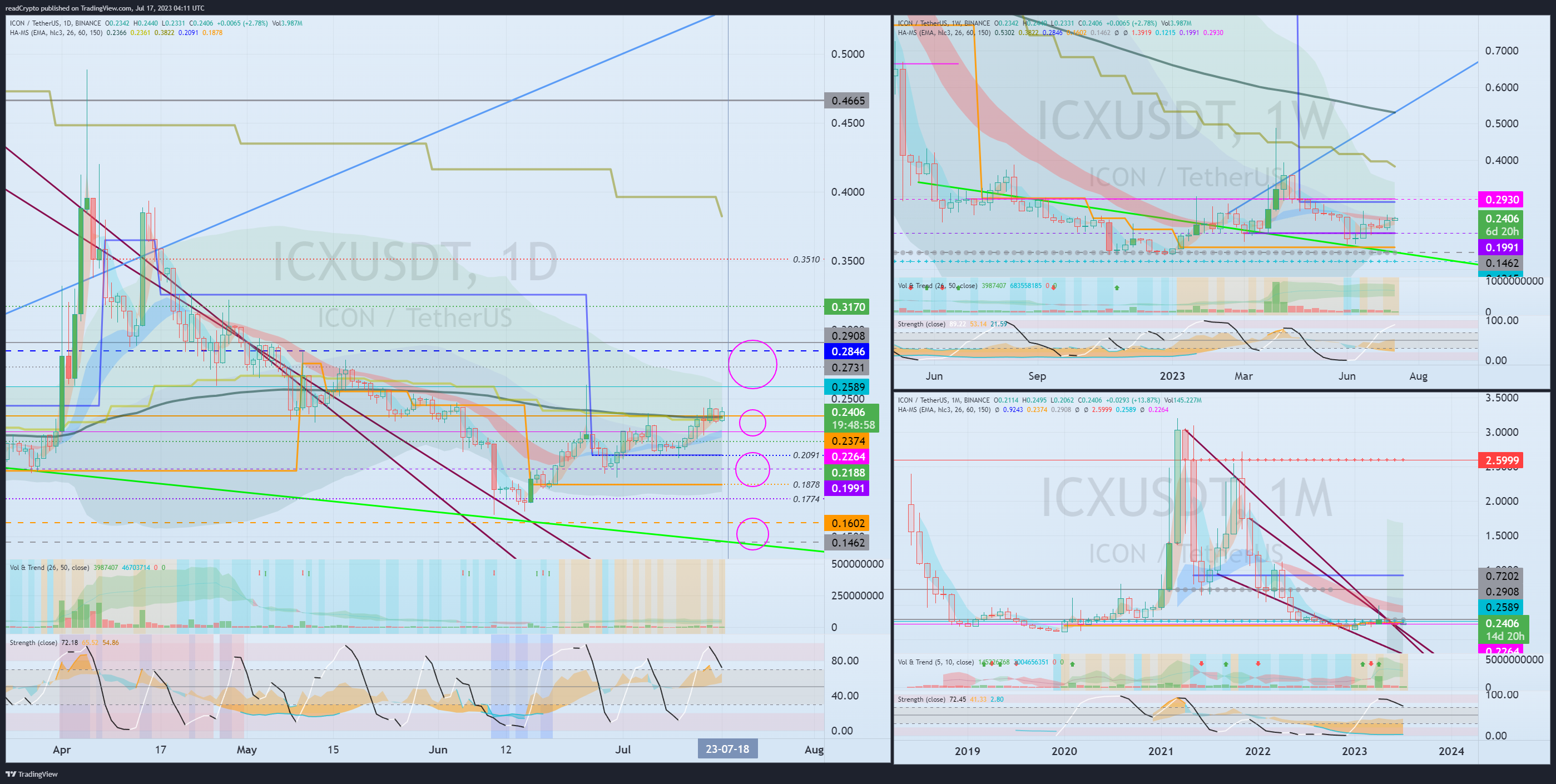Click the 0.3500 tick on daily price axis
The height and width of the screenshot is (784, 1556).
click(848, 261)
